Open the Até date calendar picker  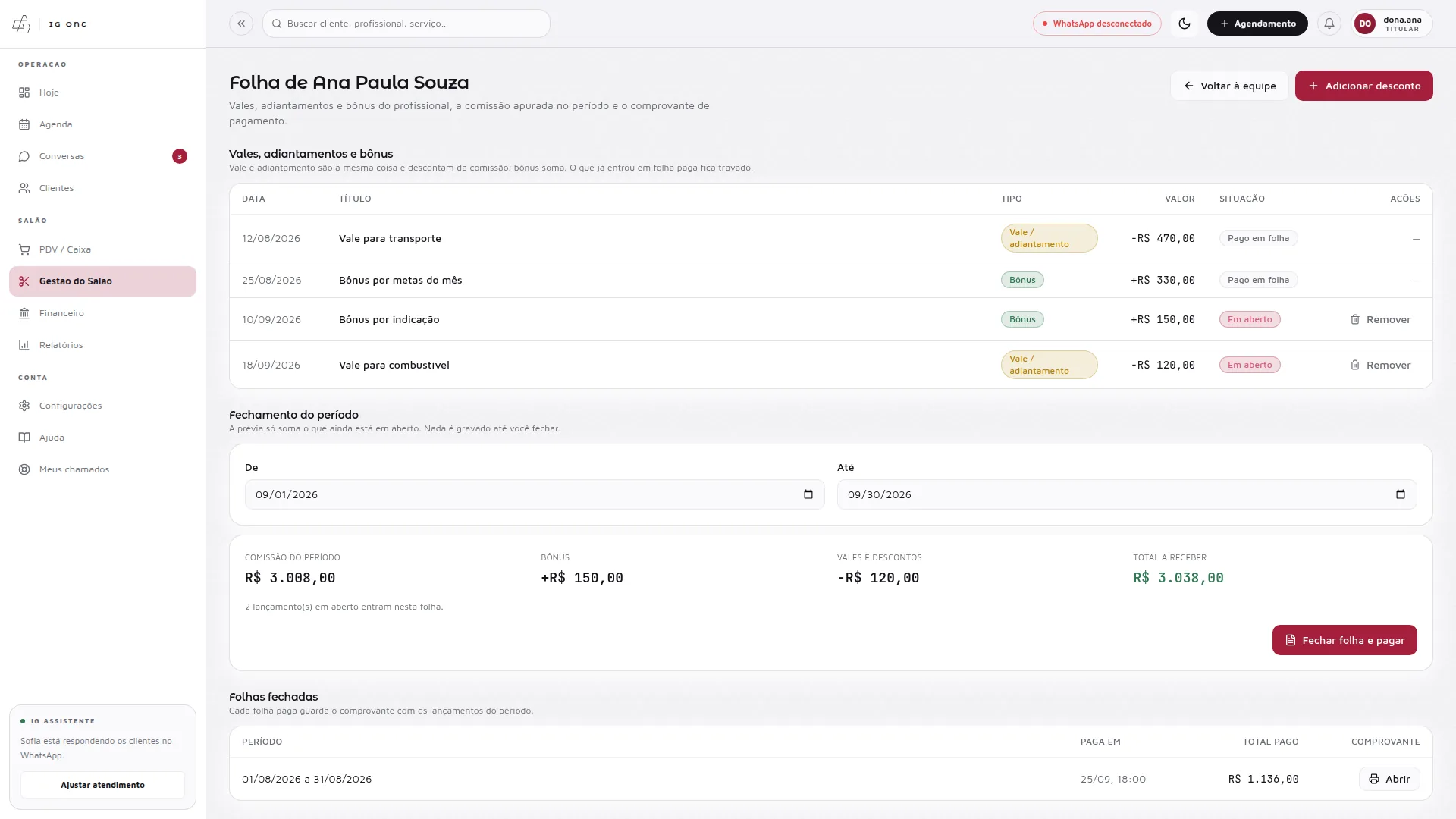1401,494
